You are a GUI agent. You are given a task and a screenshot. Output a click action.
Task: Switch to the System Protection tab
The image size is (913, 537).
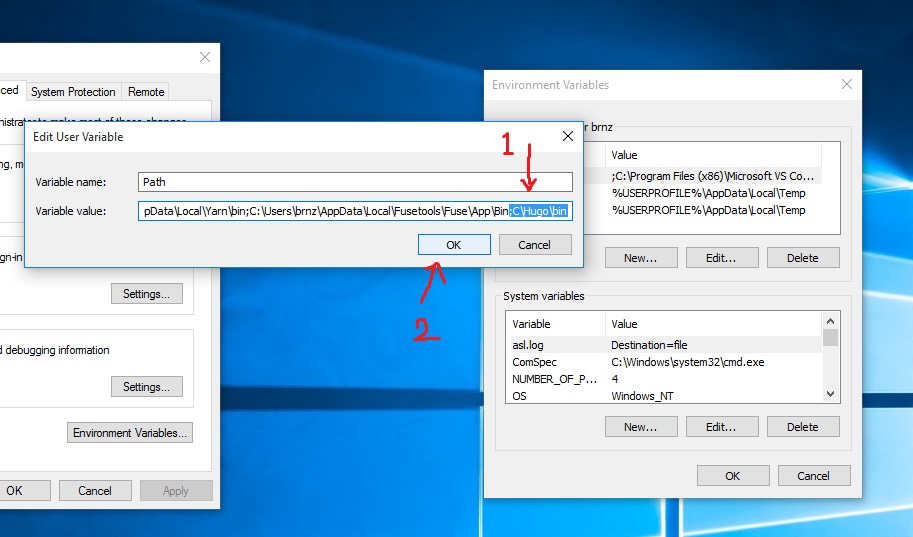coord(73,91)
